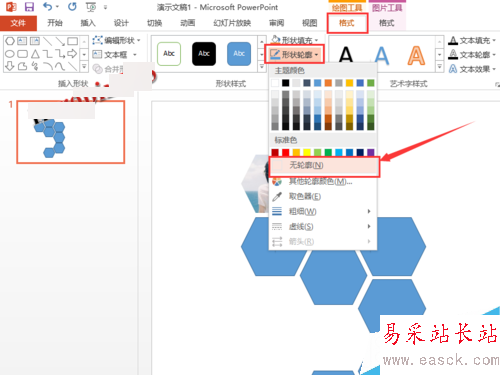Select the 格式 tab under 绘图工具

[x=347, y=23]
